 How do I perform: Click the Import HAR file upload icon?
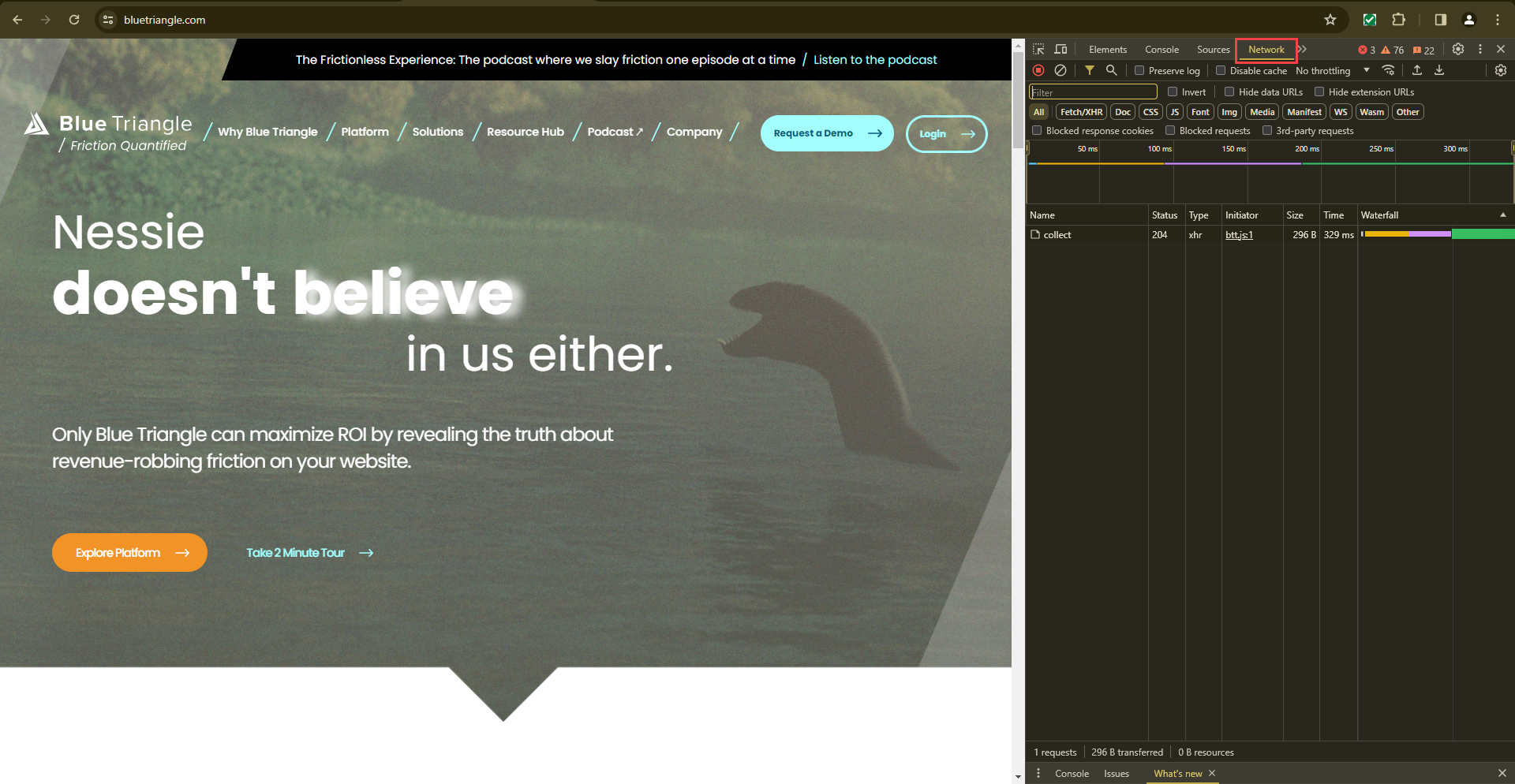click(1417, 70)
